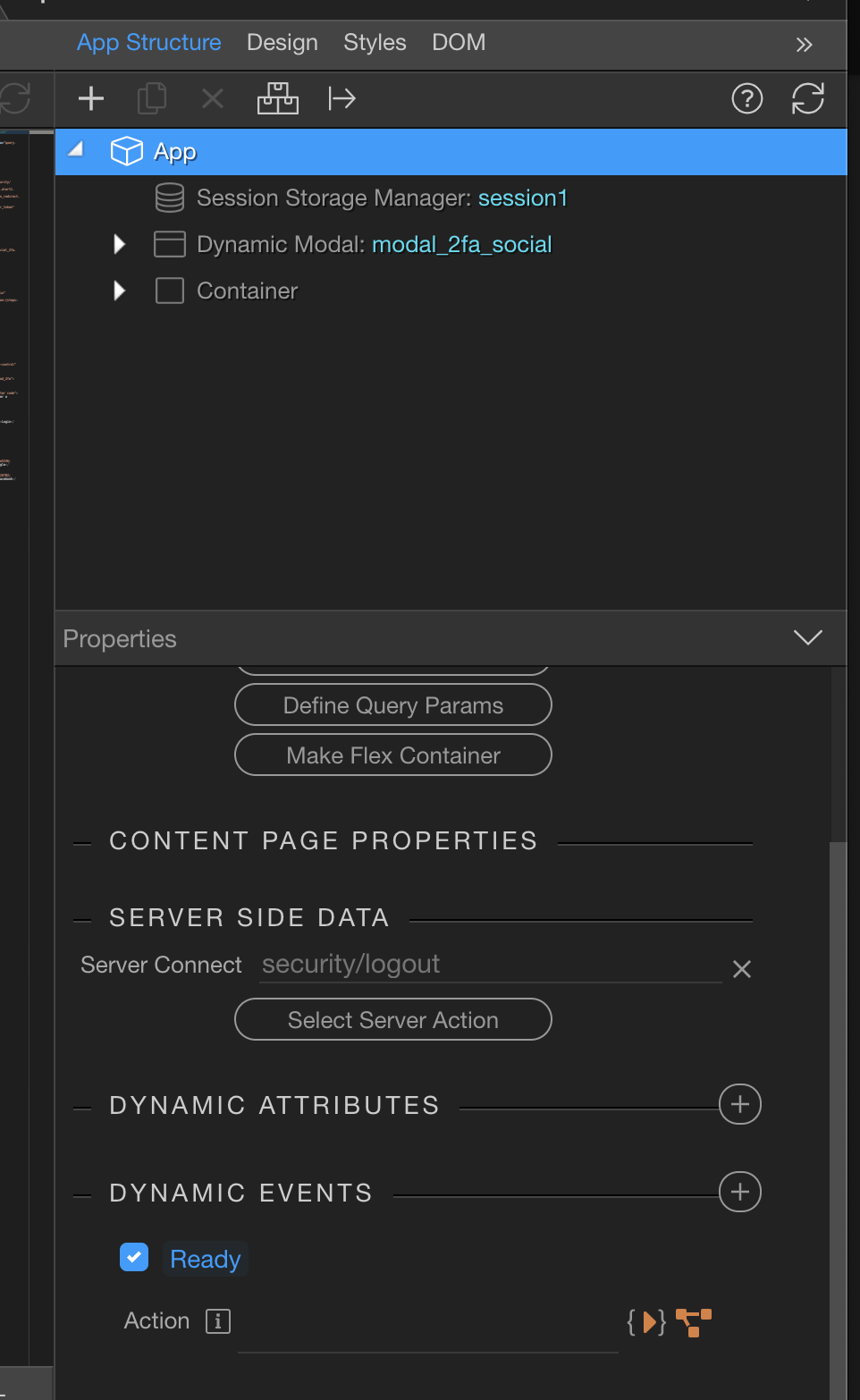
Task: Click the arrow-from-bar move icon in toolbar
Action: (x=341, y=98)
